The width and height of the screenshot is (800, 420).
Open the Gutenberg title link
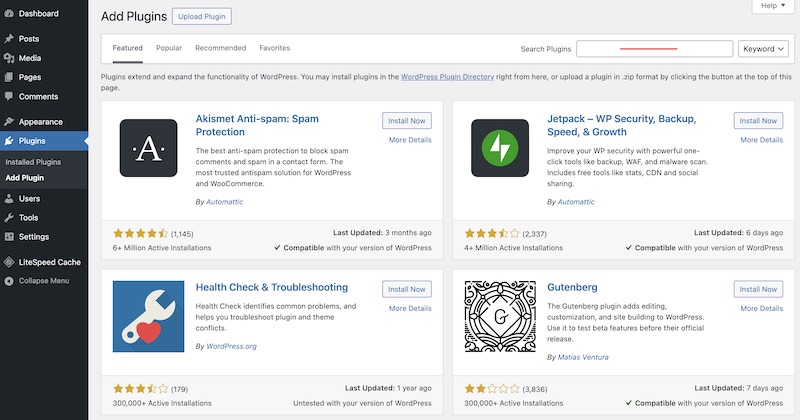[572, 287]
